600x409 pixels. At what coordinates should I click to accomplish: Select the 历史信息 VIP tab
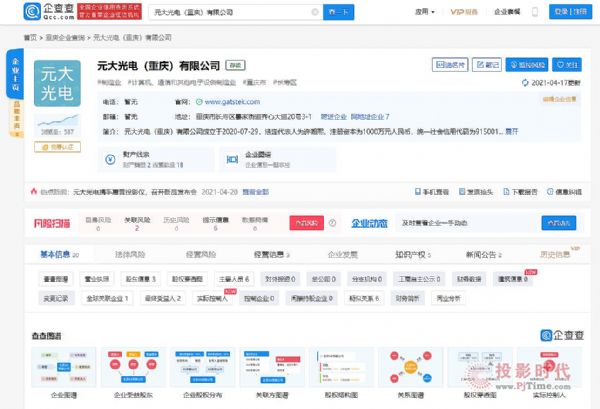(556, 255)
